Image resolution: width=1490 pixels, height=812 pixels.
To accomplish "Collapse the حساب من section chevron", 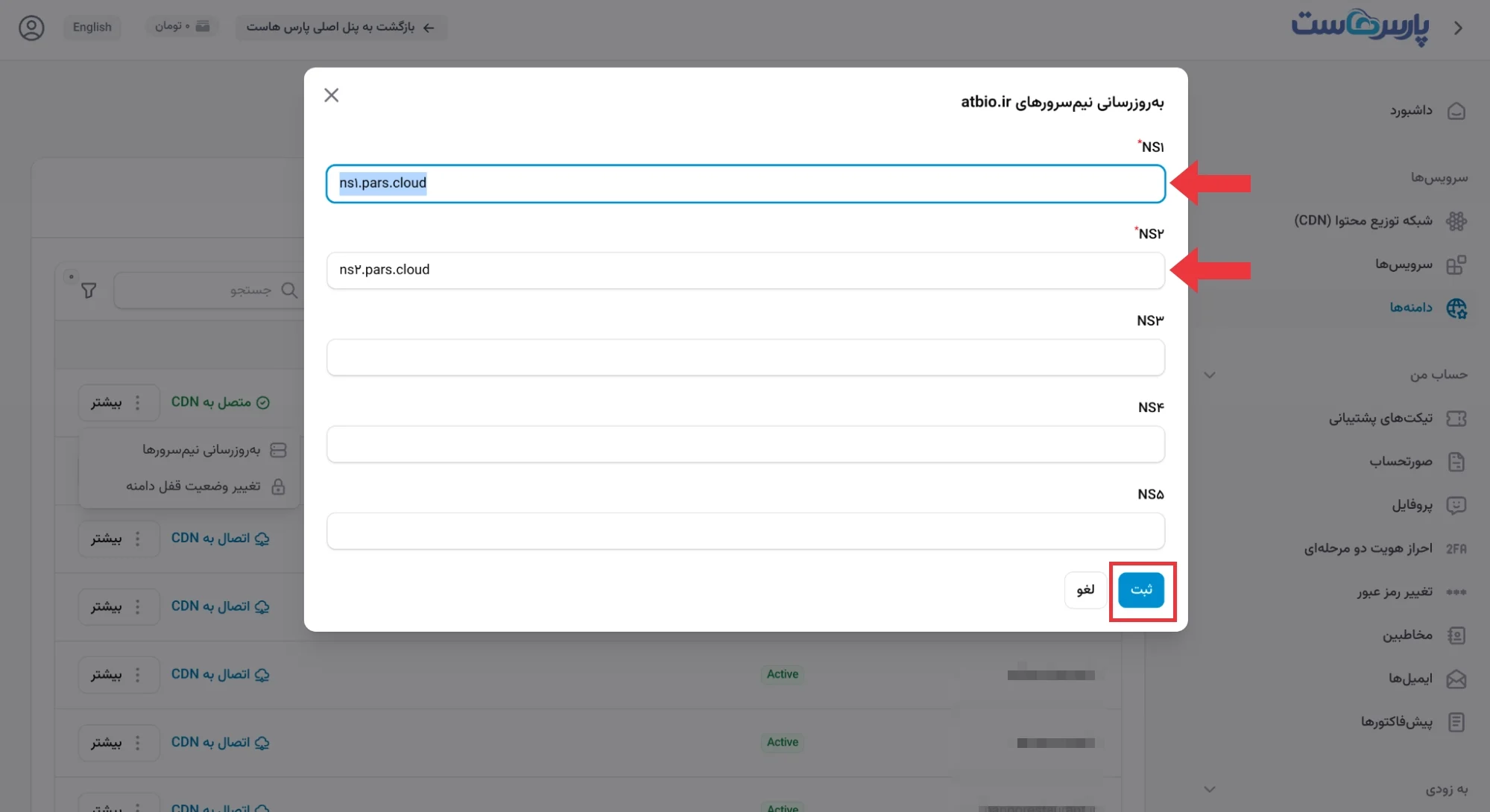I will point(1210,375).
